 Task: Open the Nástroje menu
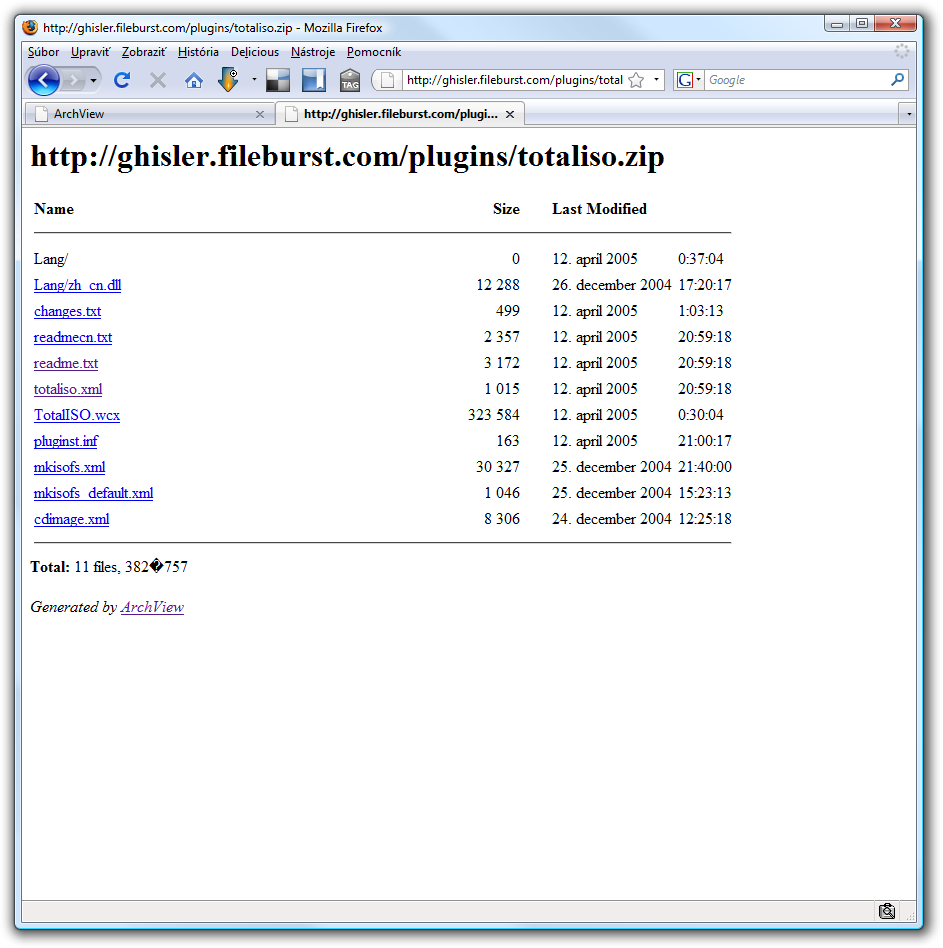pos(313,52)
